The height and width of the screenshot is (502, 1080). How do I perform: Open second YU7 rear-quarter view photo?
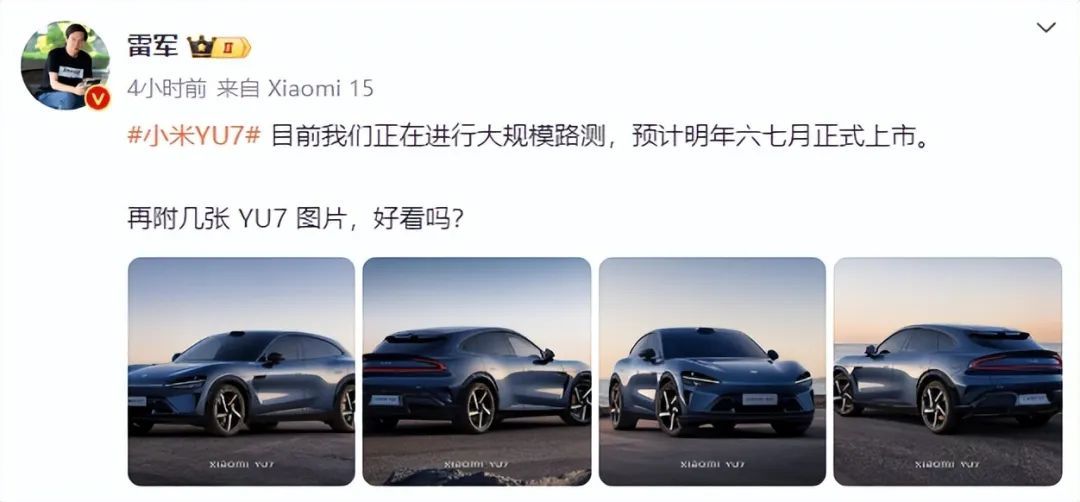point(477,371)
